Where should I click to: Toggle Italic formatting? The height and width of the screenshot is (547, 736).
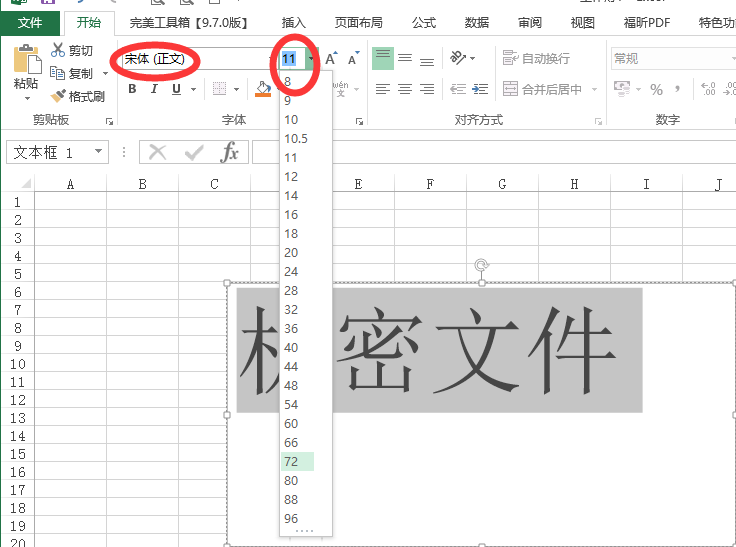click(x=154, y=89)
